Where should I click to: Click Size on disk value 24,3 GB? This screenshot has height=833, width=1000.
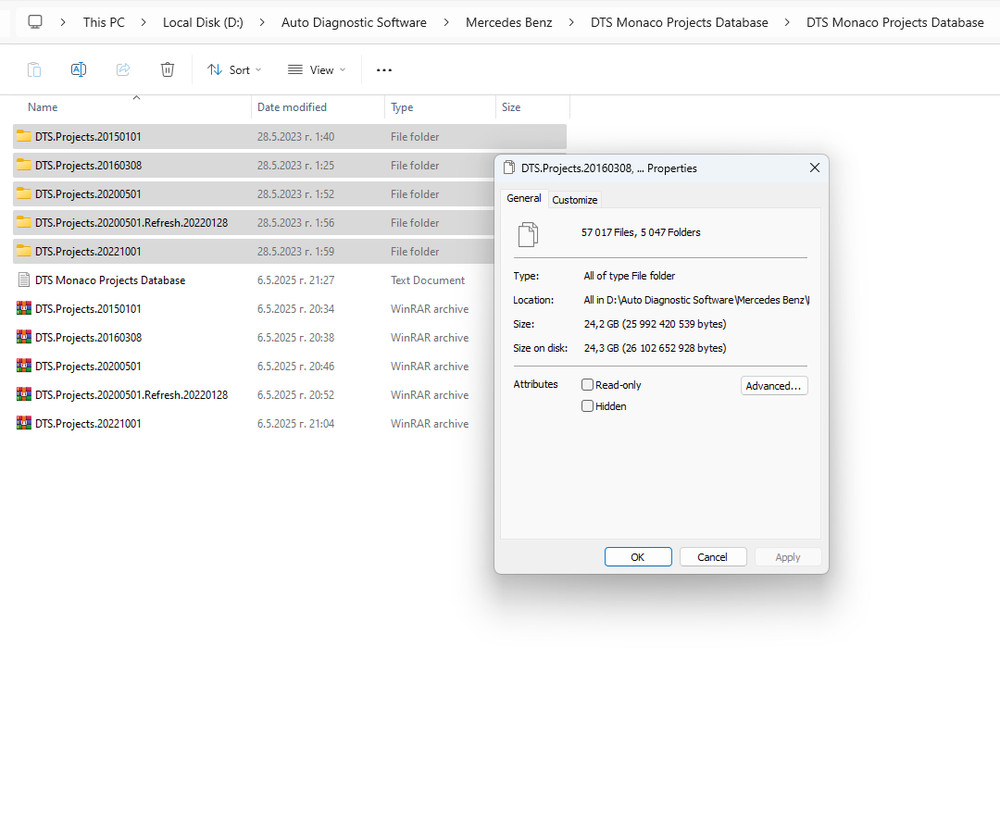click(x=655, y=348)
